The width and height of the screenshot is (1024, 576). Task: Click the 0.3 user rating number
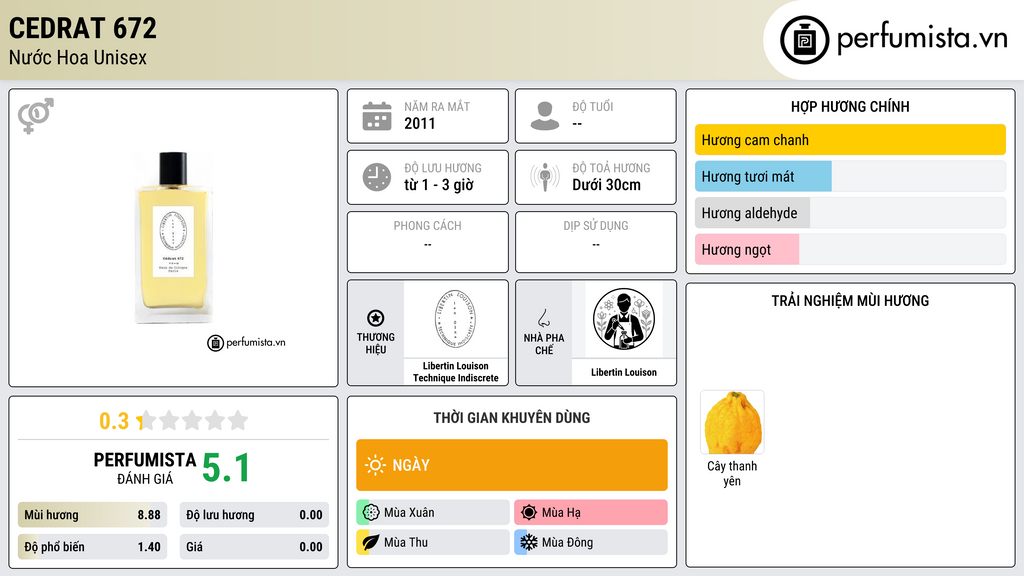[x=114, y=421]
